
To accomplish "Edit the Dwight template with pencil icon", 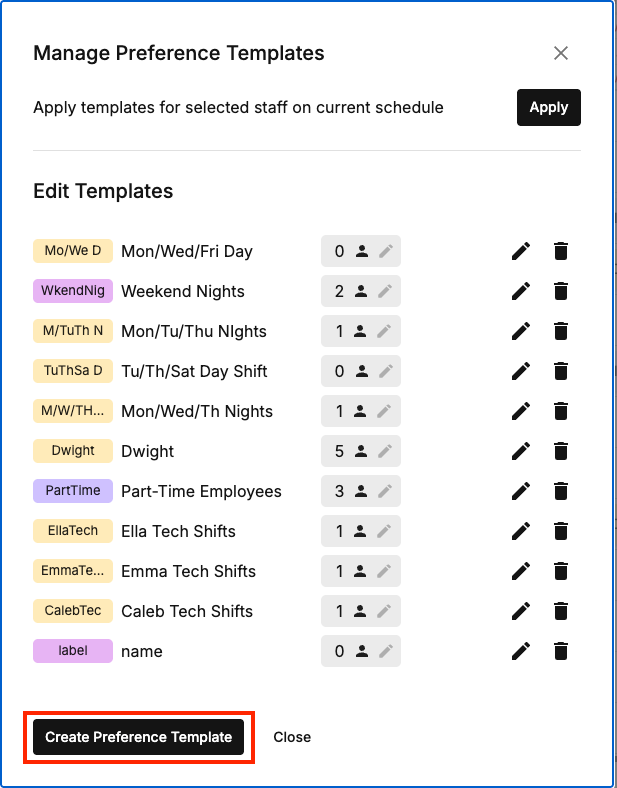I will (520, 451).
